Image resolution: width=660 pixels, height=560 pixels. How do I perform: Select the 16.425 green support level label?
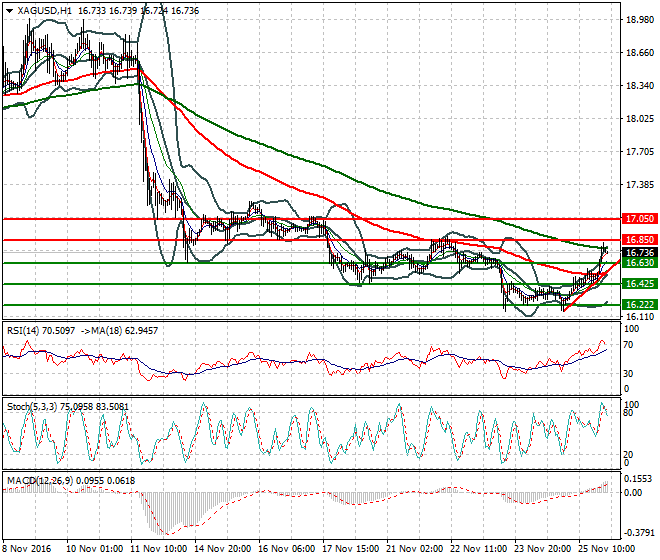coord(640,283)
